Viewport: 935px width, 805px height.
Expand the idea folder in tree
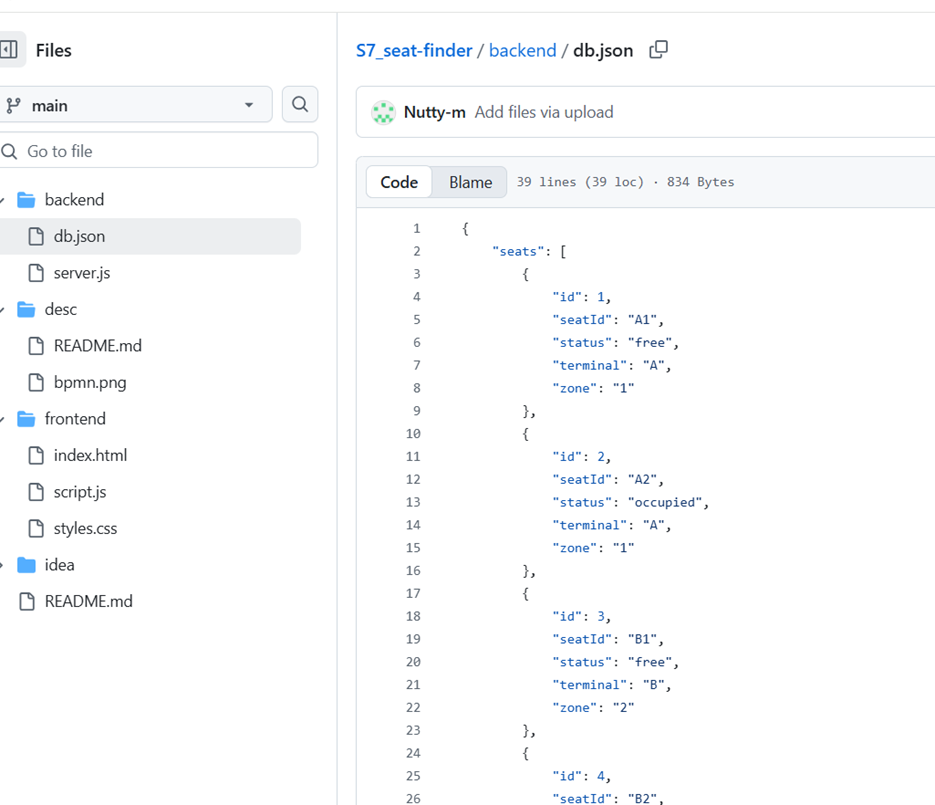pyautogui.click(x=3, y=565)
